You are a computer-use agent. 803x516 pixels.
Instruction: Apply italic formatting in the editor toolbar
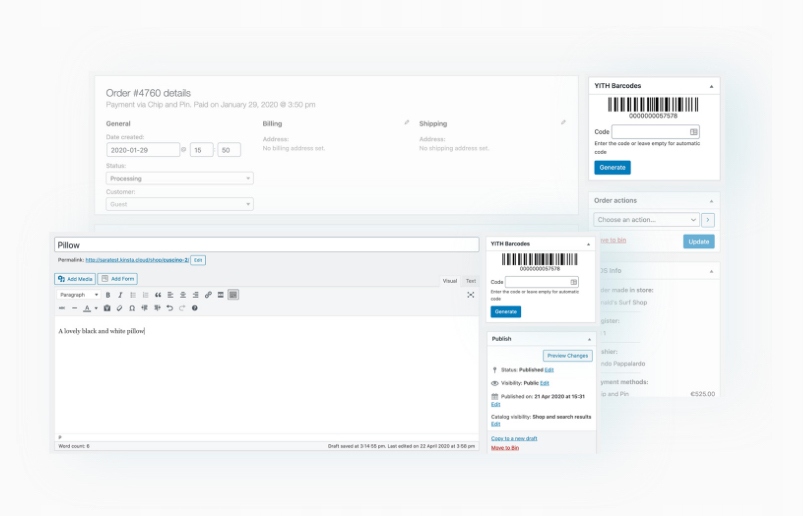tap(120, 295)
